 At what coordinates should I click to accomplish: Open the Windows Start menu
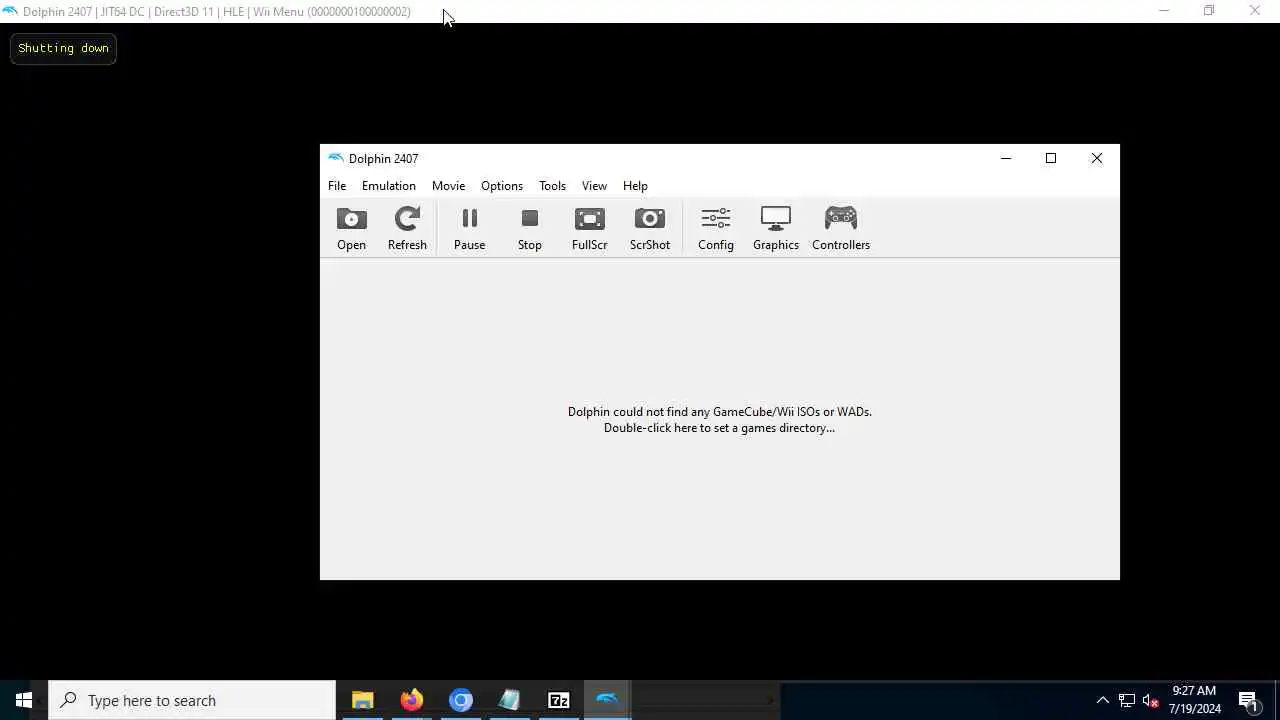pos(24,700)
